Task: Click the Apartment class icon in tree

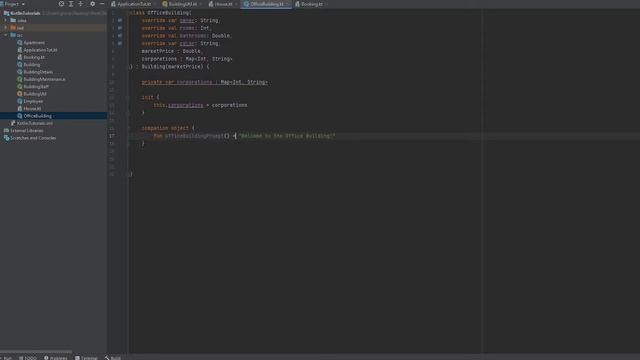Action: click(x=20, y=42)
